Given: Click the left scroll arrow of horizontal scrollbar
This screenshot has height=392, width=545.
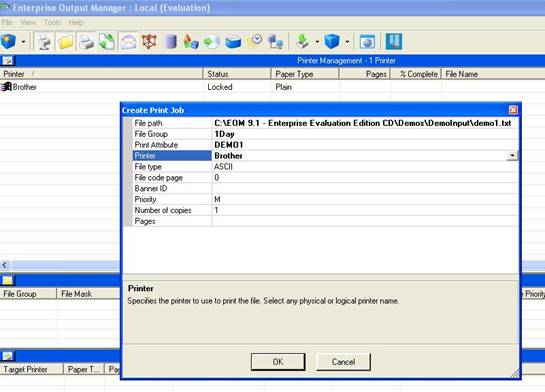Looking at the screenshot, I should 5,265.
